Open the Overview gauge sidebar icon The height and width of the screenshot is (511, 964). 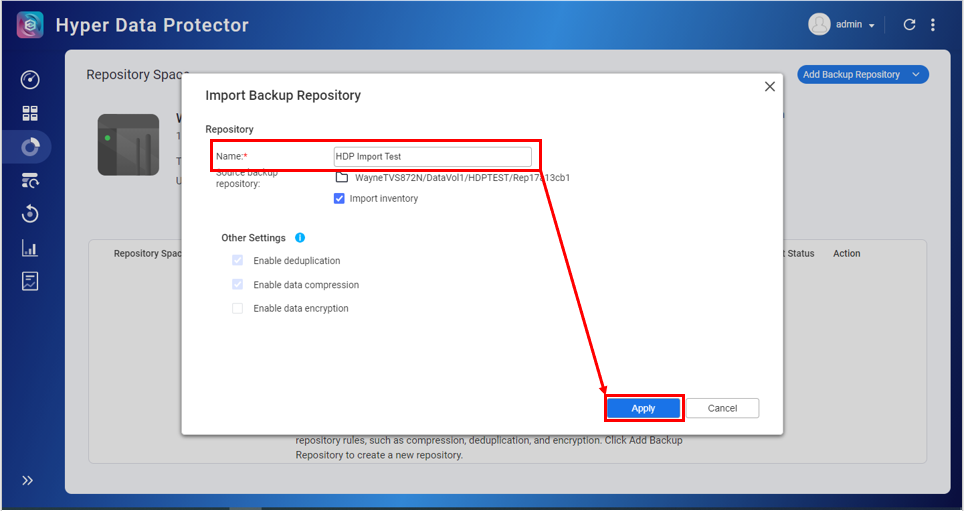[x=30, y=80]
